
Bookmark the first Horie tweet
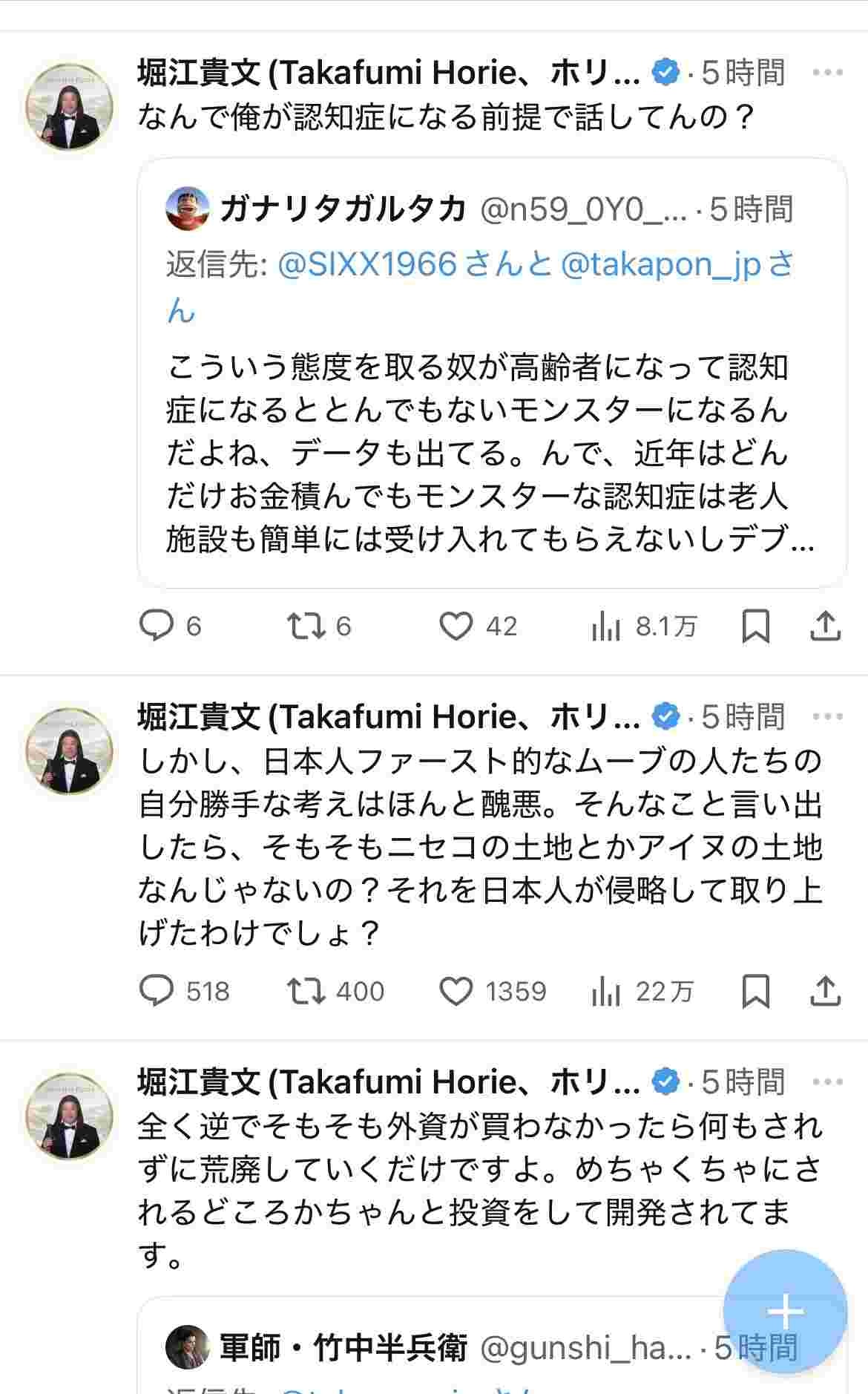(x=755, y=626)
